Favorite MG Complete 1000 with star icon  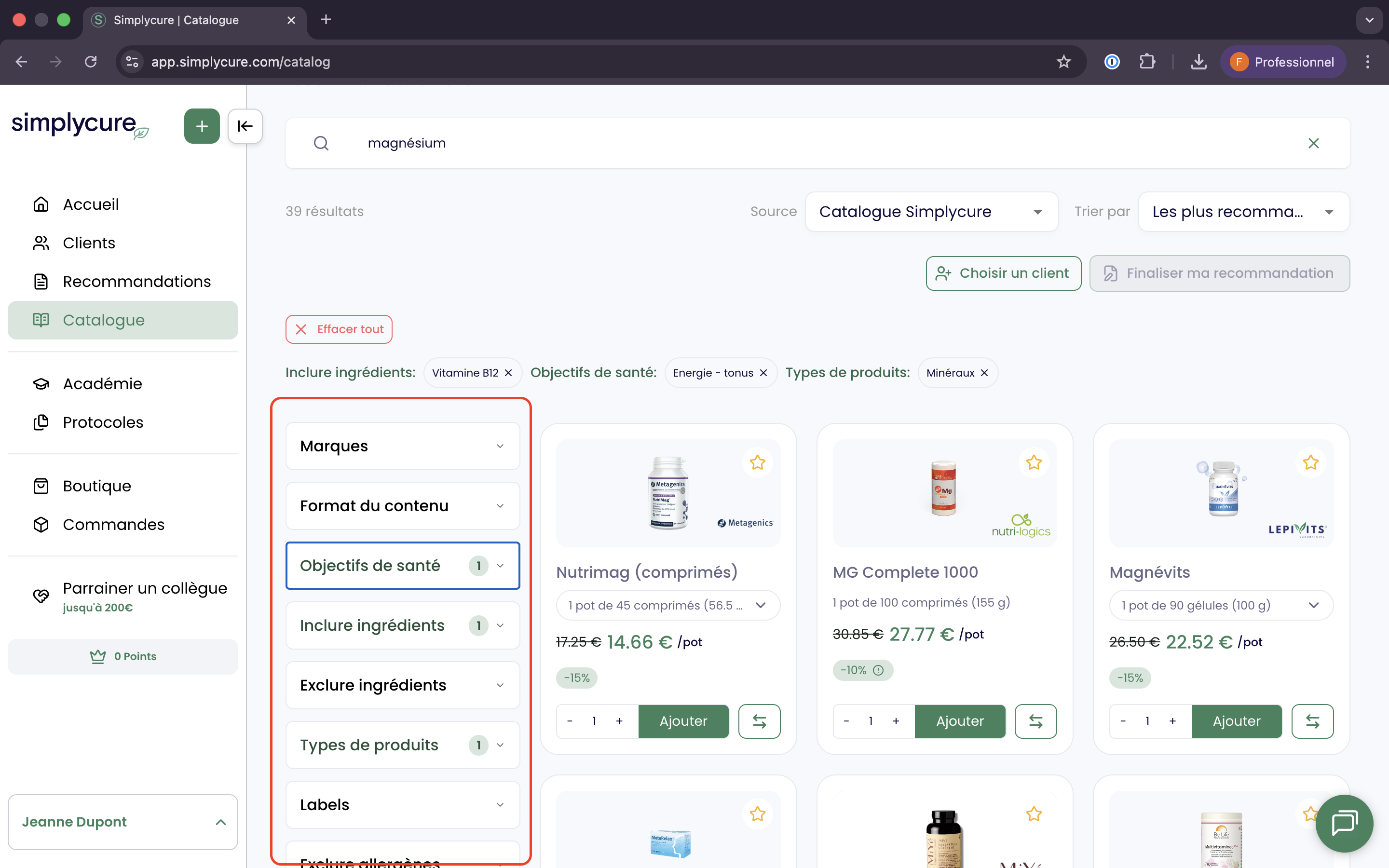[x=1034, y=462]
